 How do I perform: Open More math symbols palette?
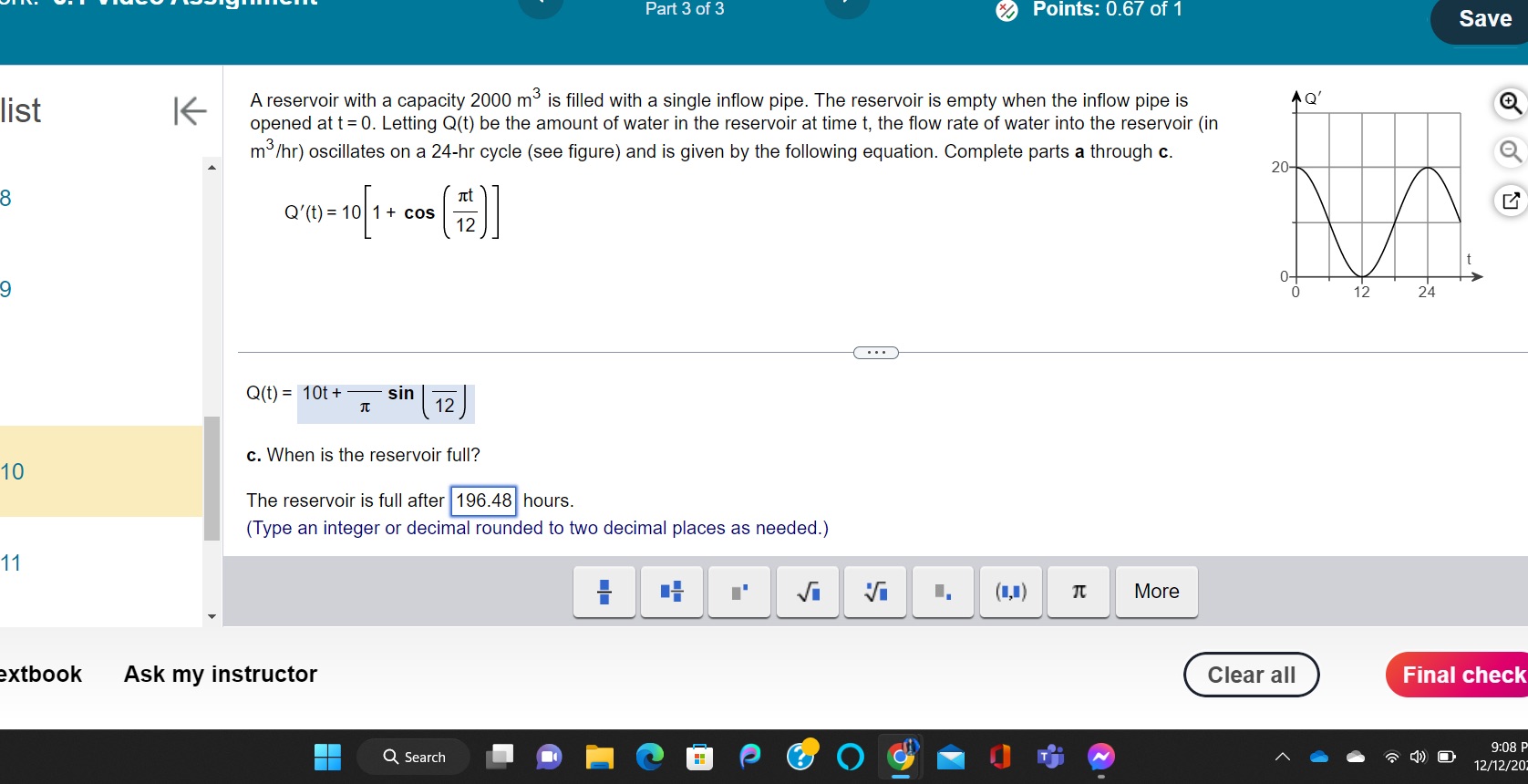(x=1157, y=592)
